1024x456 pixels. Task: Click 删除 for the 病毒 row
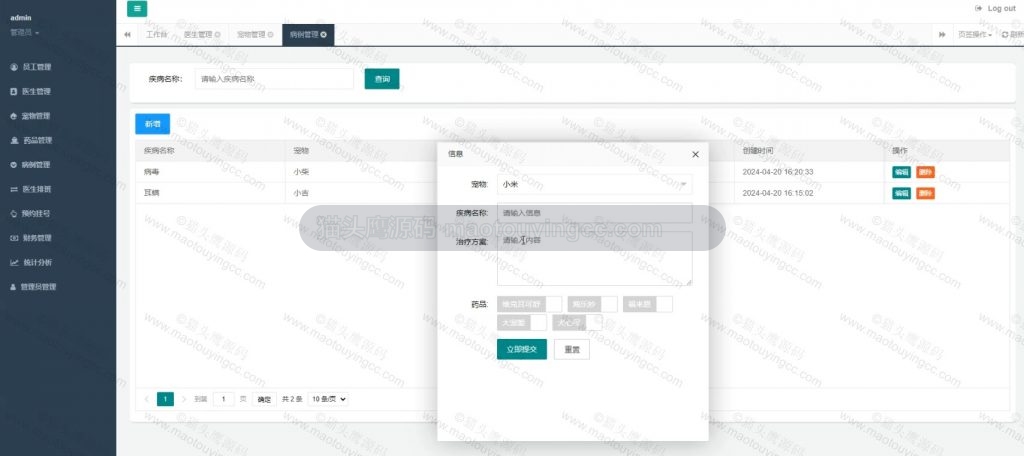925,172
